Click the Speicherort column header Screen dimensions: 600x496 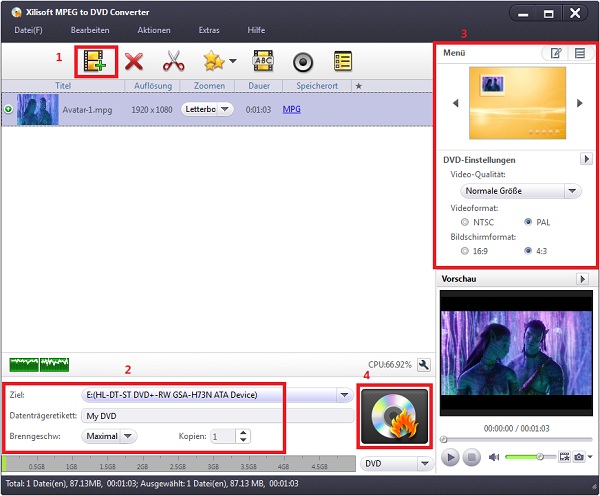(317, 86)
